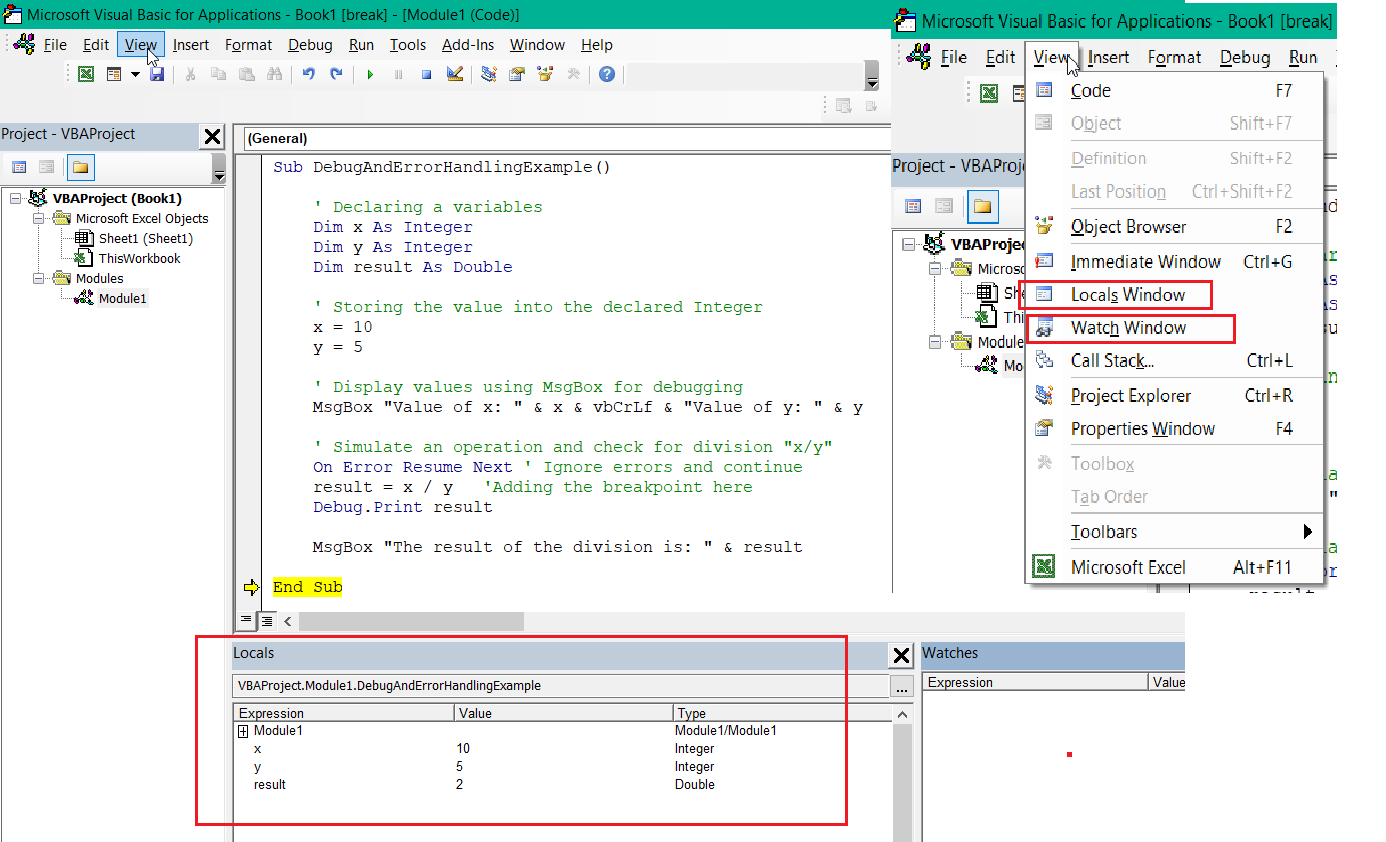Open the Debug menu
Screen dimensions: 1386x842
coord(310,45)
